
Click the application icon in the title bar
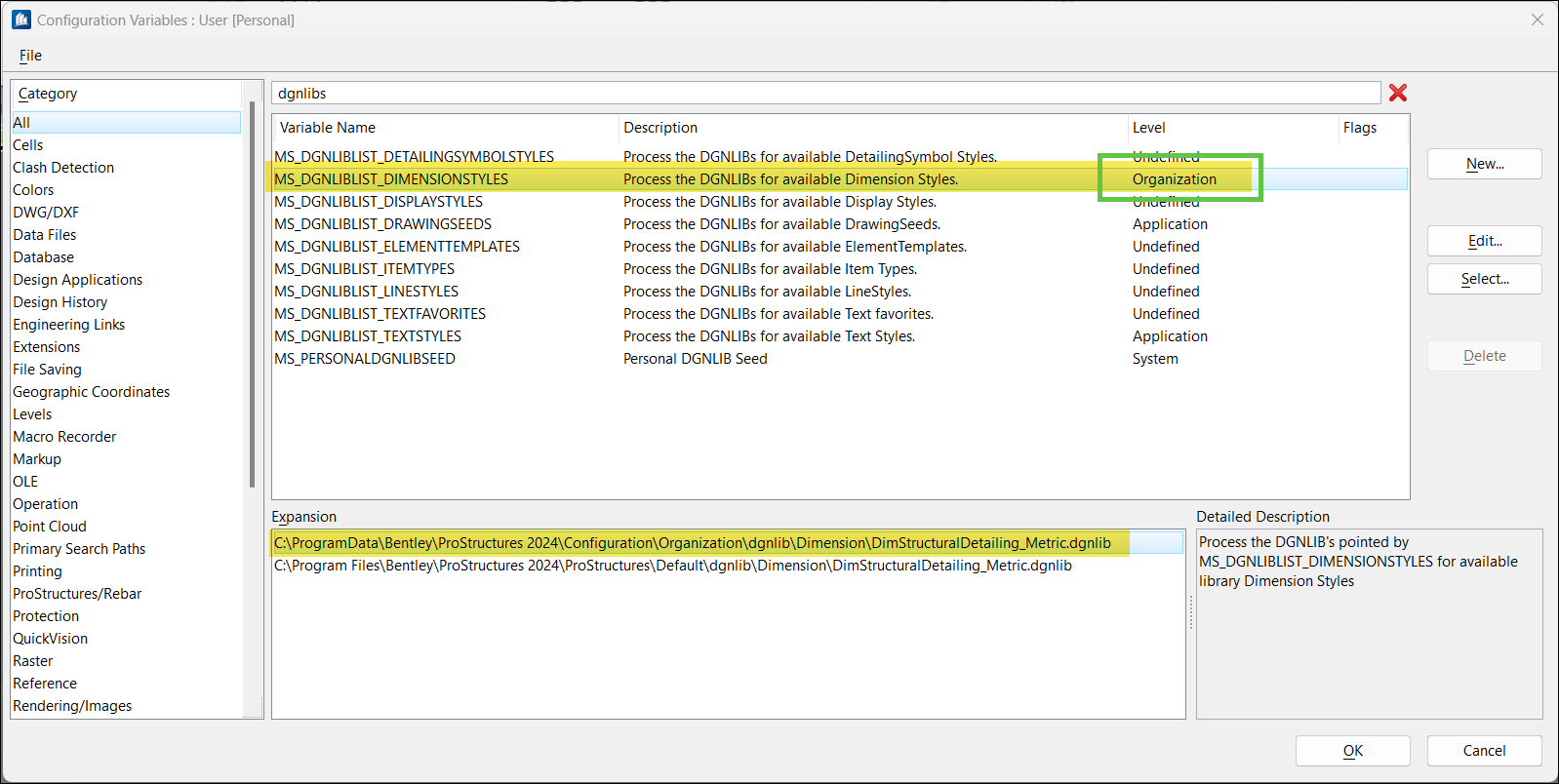(20, 20)
